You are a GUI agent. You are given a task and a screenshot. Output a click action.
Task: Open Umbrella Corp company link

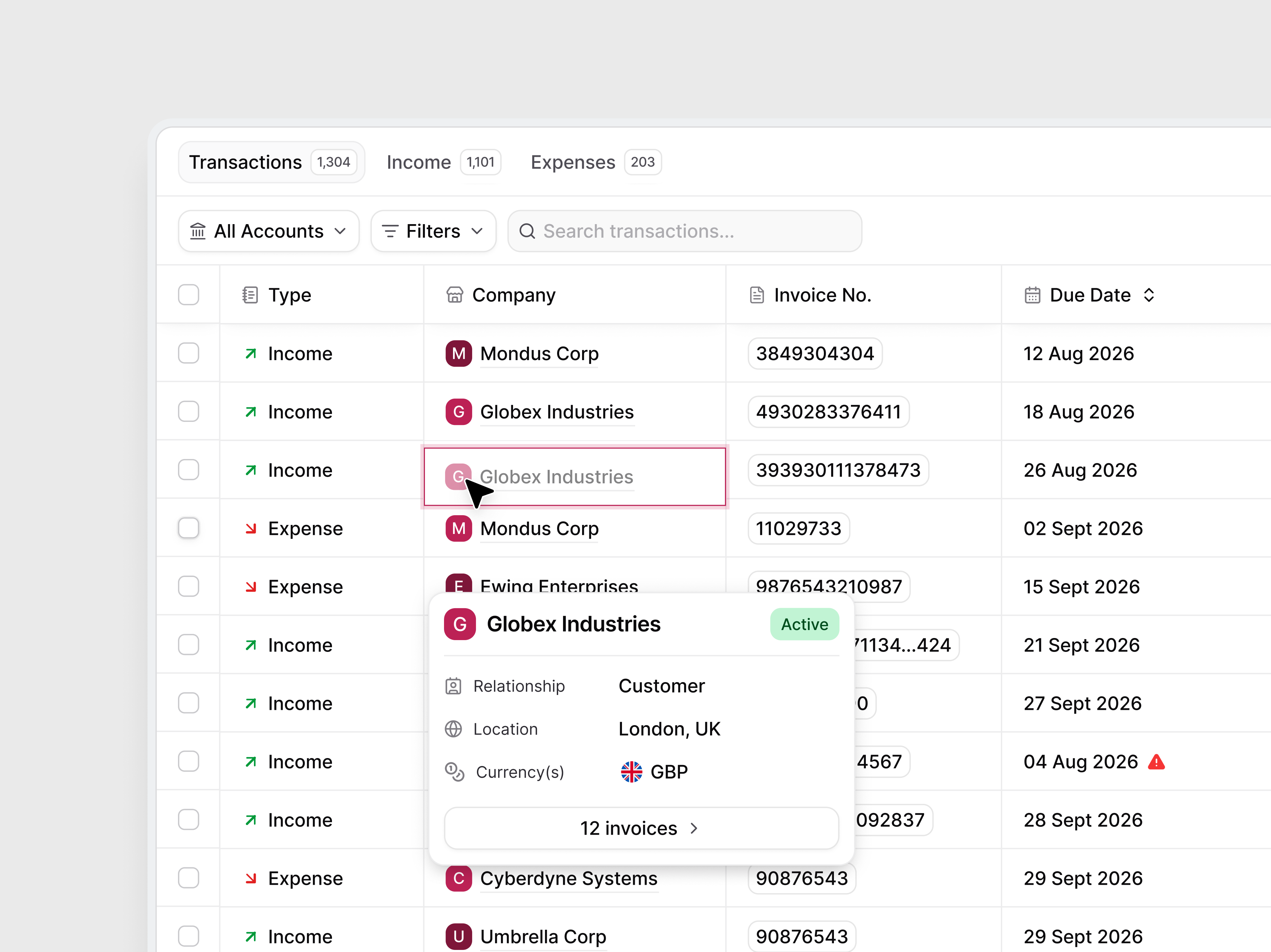pos(543,936)
